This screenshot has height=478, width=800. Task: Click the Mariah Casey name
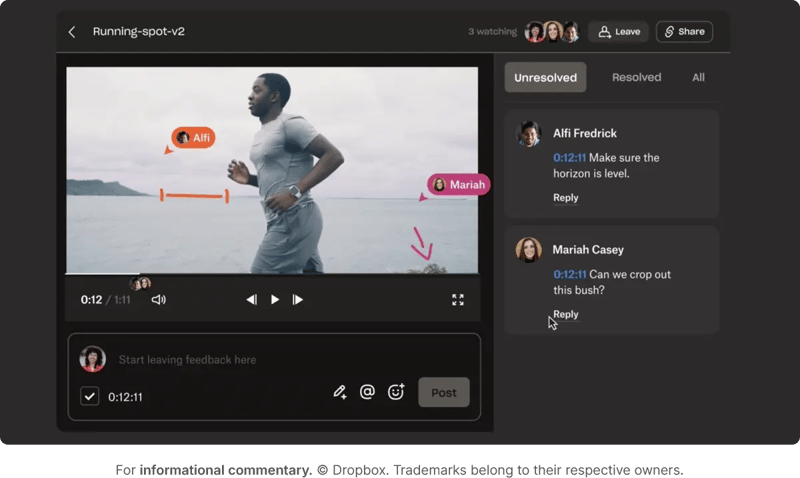click(x=588, y=250)
